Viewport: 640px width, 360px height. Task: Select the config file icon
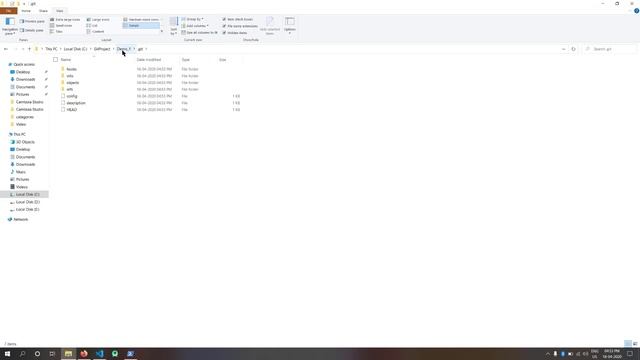click(63, 96)
